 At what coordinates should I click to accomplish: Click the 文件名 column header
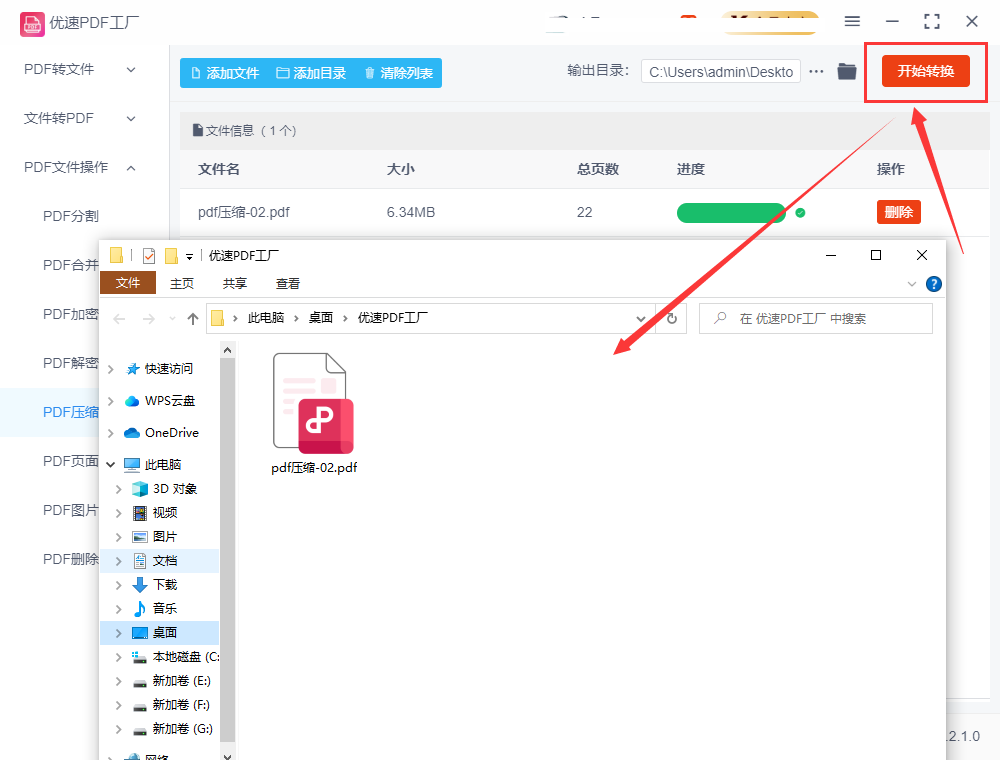[x=219, y=169]
